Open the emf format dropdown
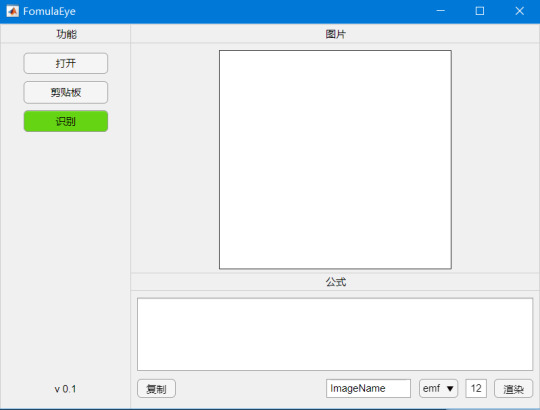The width and height of the screenshot is (540, 410). 438,389
